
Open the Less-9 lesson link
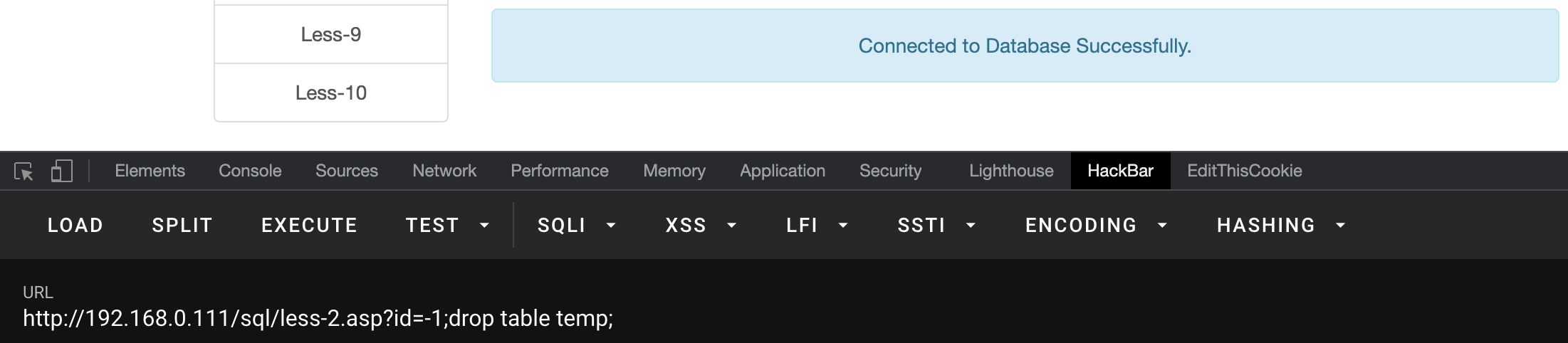tap(331, 34)
